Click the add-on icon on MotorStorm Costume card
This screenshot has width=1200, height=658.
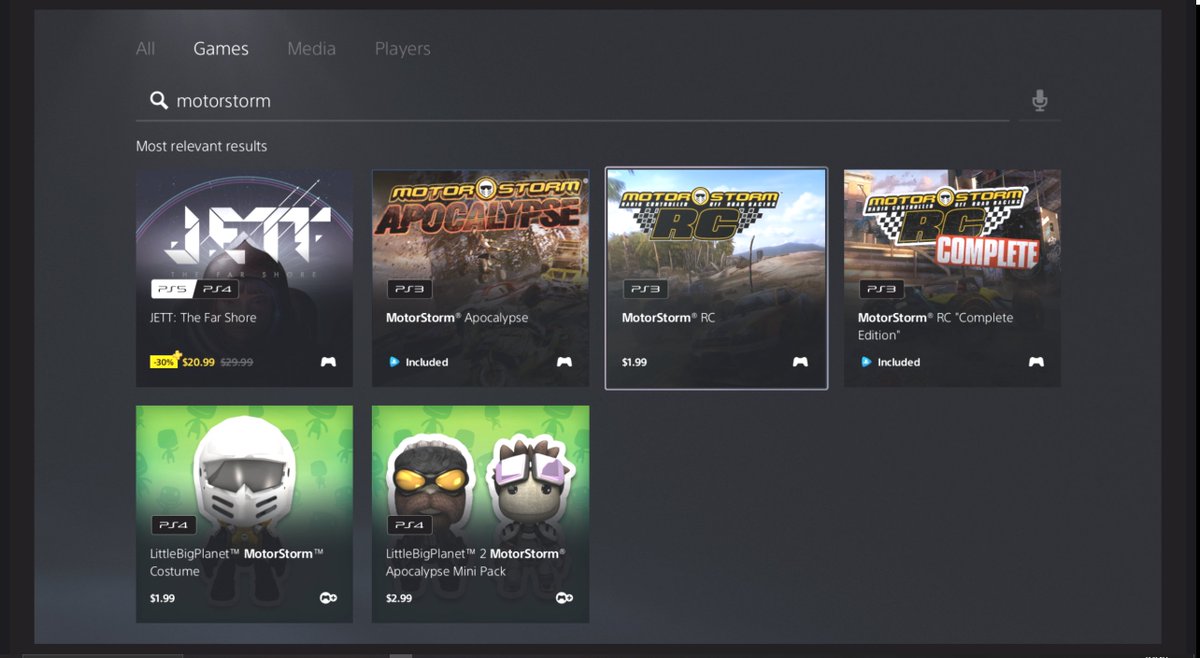point(328,598)
